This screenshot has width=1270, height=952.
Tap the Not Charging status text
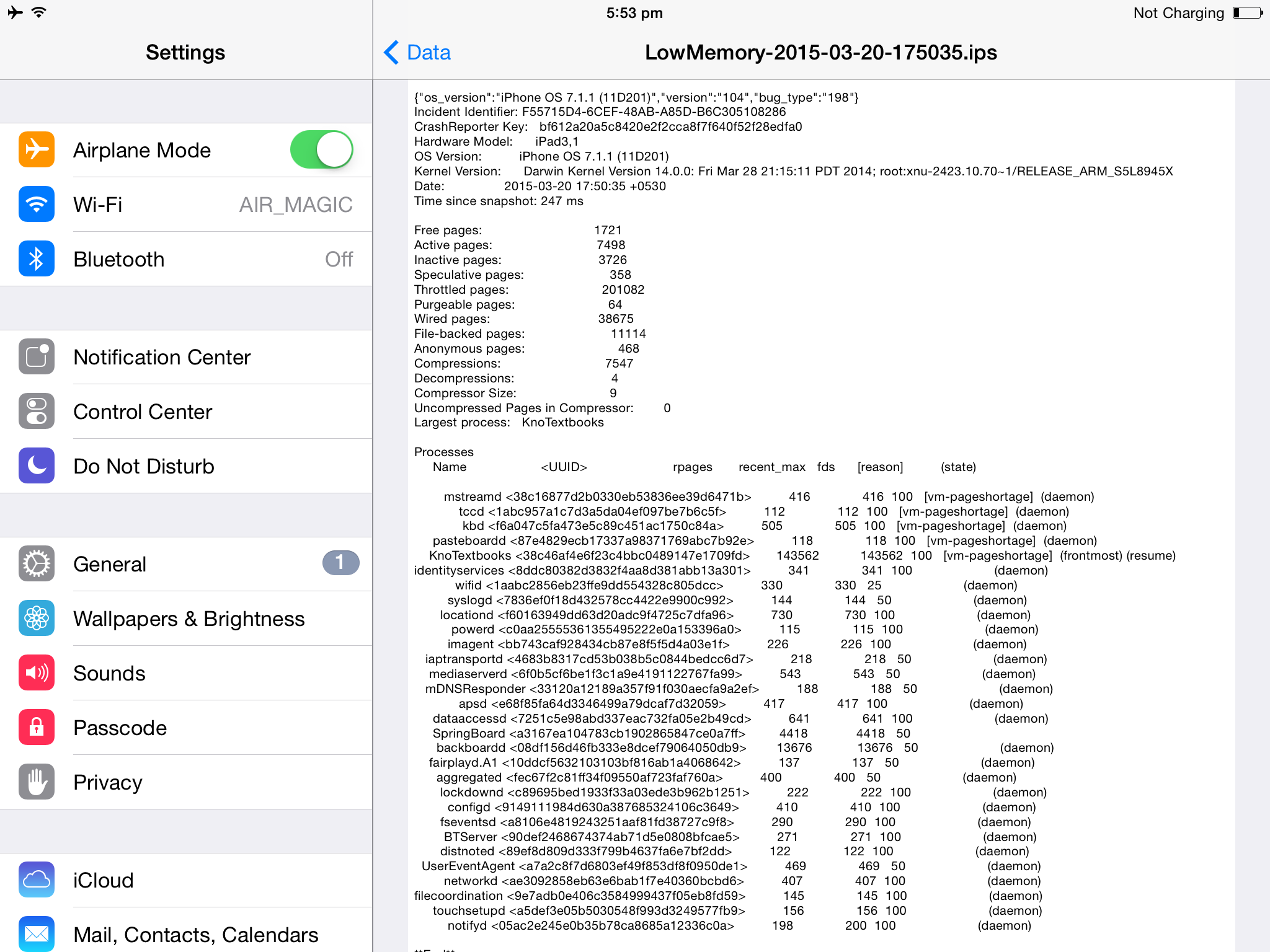click(1179, 13)
